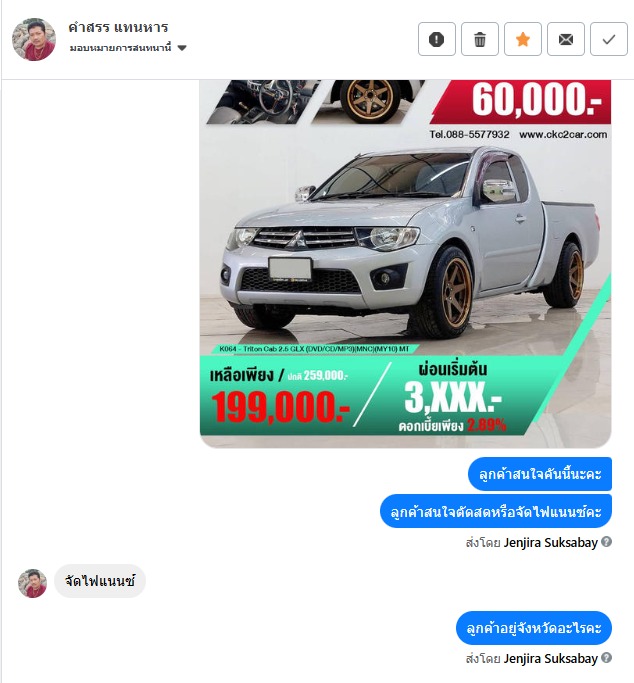Open the silver Triton pickup ad image
This screenshot has width=634, height=683.
[405, 264]
